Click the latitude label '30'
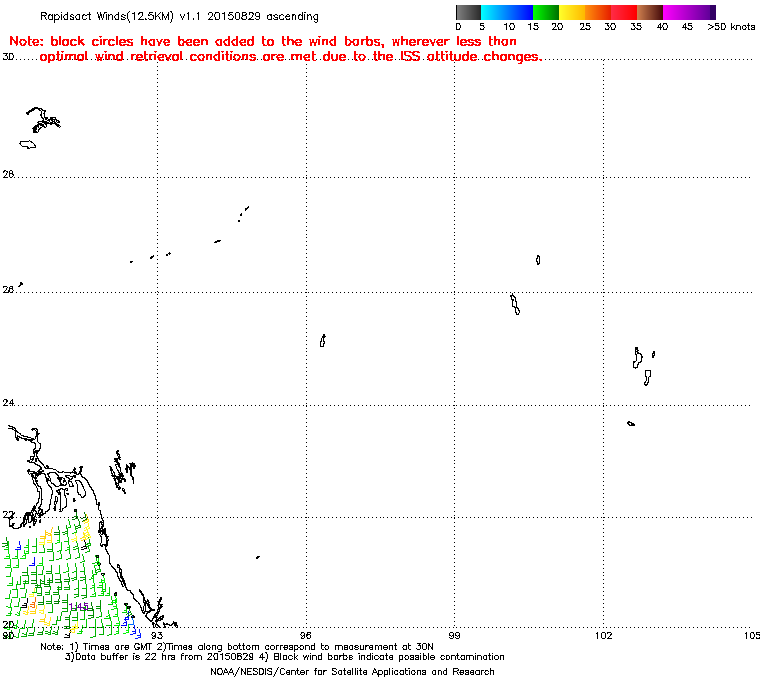This screenshot has height=688, width=760. 8,57
